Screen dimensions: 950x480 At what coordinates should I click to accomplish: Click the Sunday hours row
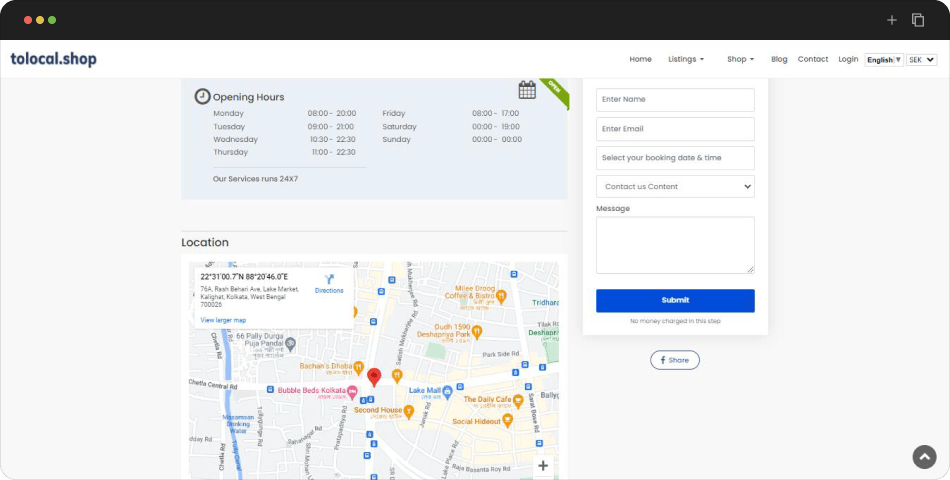[452, 139]
